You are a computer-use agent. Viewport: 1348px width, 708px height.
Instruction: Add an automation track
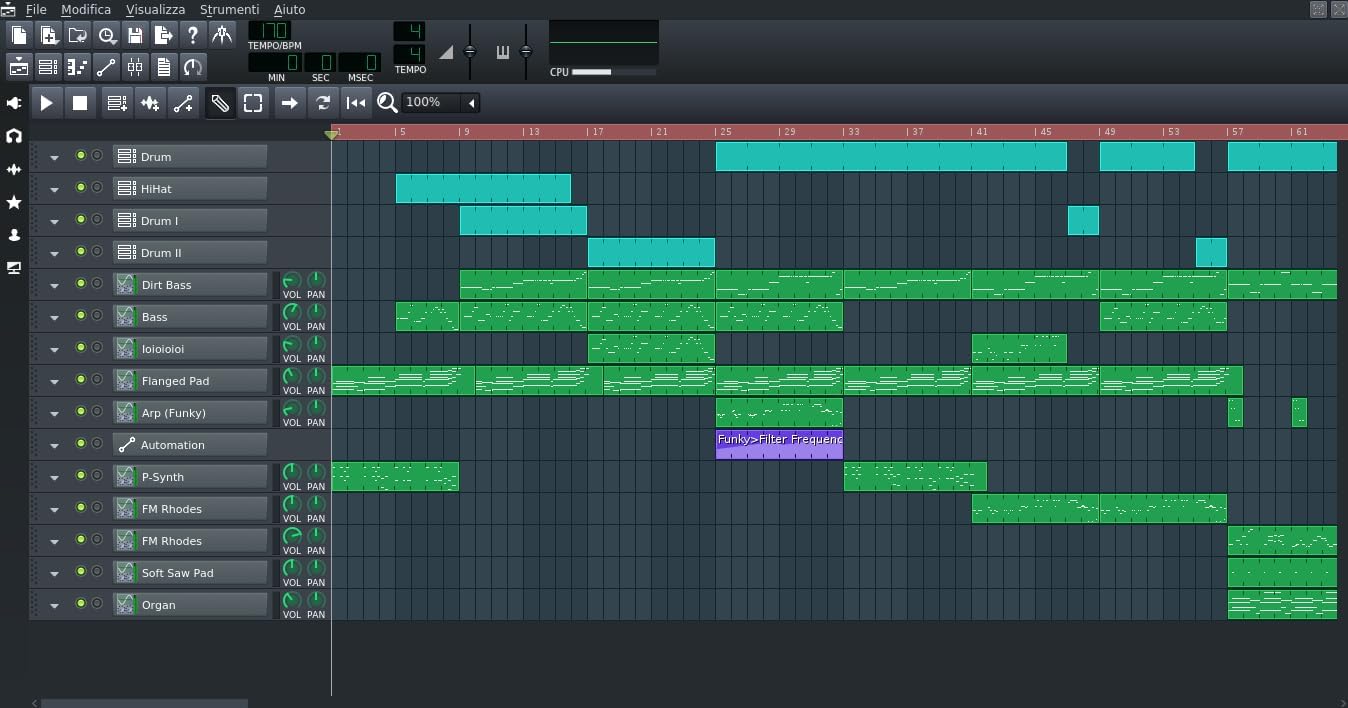click(x=183, y=102)
